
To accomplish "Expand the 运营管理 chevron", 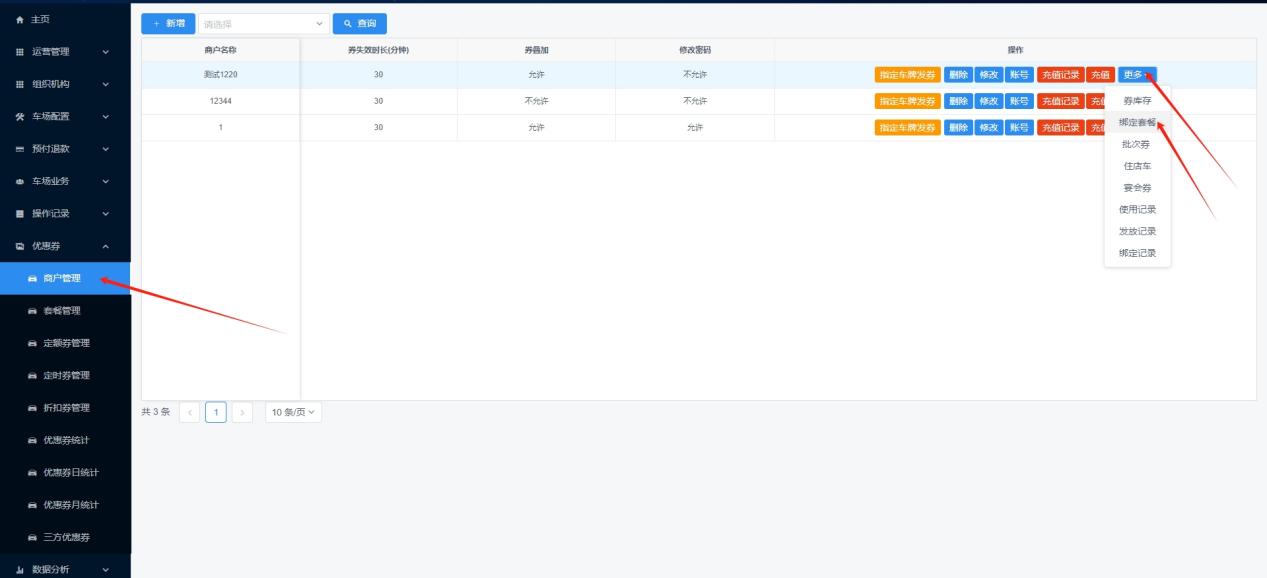I will click(106, 51).
